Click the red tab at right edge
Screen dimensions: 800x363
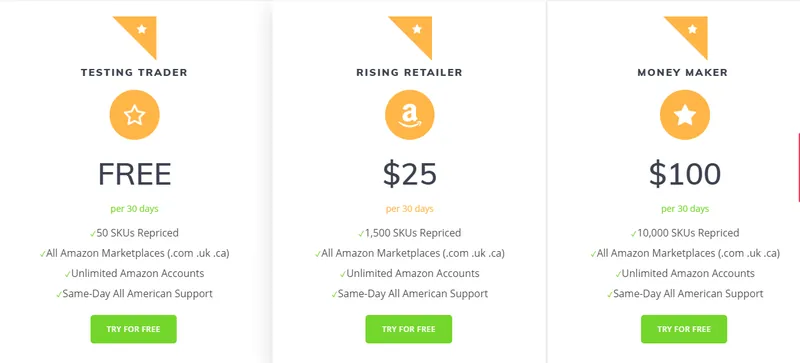point(798,167)
